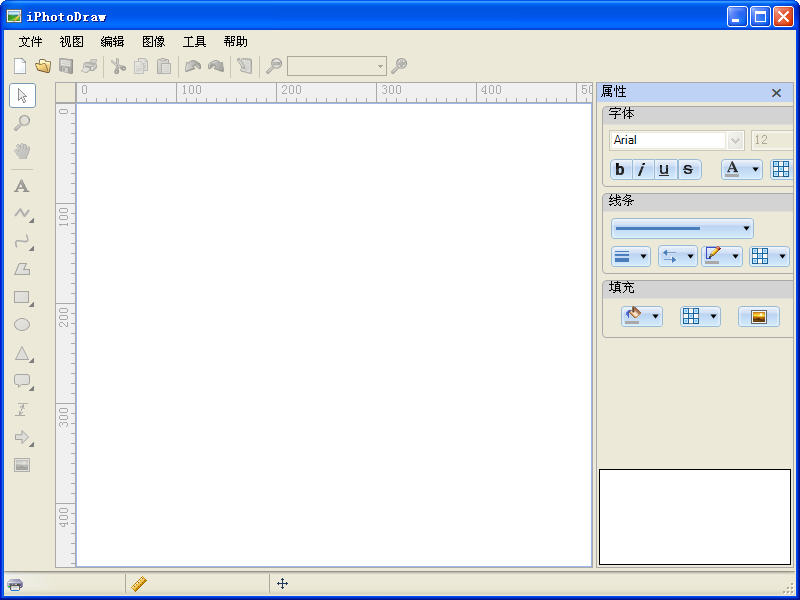
Task: Select the text A tool
Action: (x=21, y=186)
